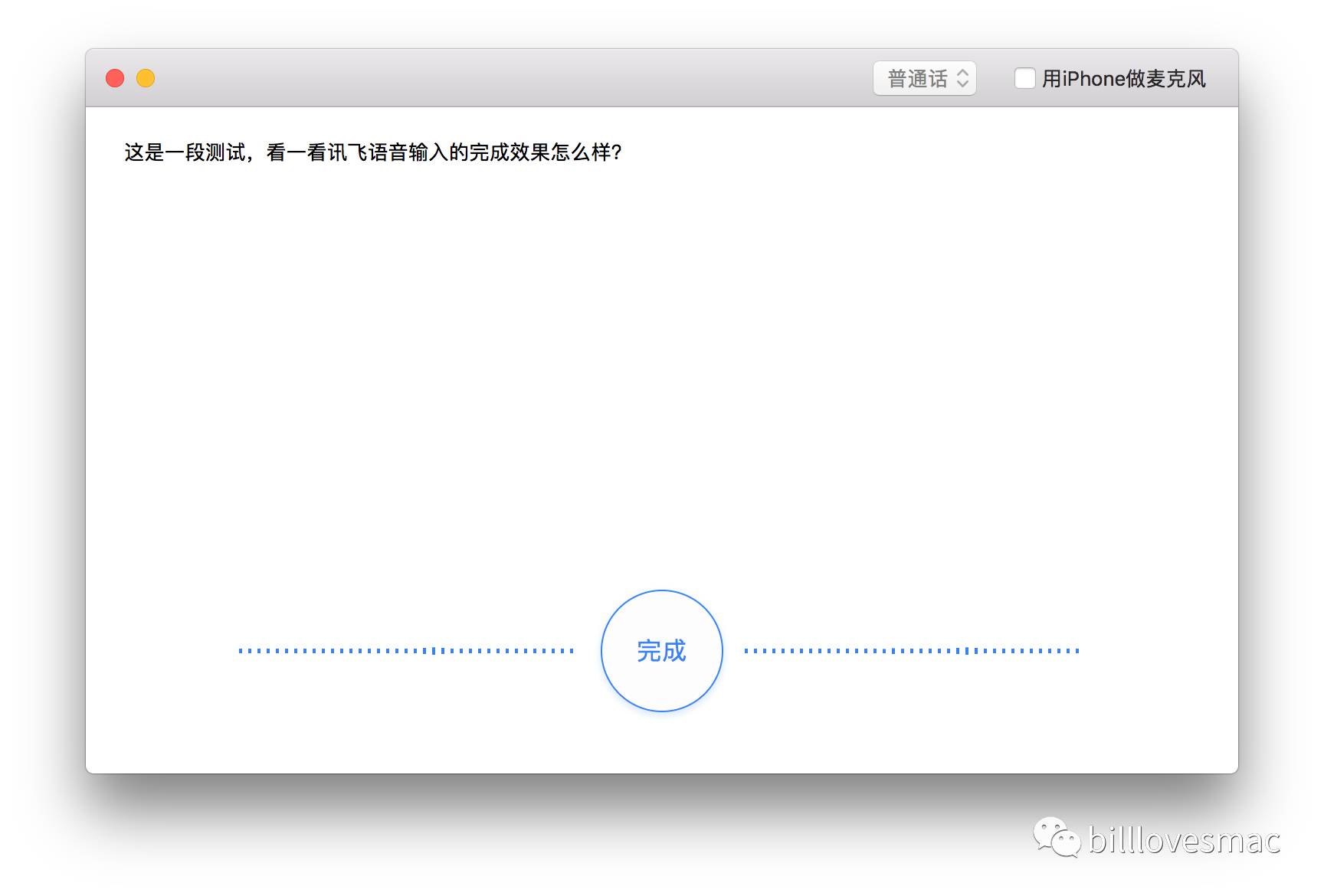This screenshot has width=1324, height=896.
Task: Click the up-down chevron beside 普通话
Action: tap(963, 78)
